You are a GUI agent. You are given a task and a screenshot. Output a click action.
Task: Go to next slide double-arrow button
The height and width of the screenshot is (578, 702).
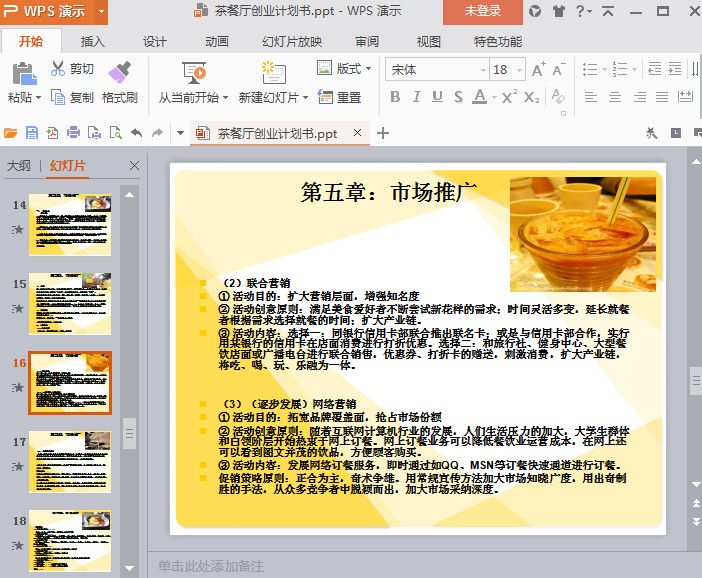click(x=695, y=522)
